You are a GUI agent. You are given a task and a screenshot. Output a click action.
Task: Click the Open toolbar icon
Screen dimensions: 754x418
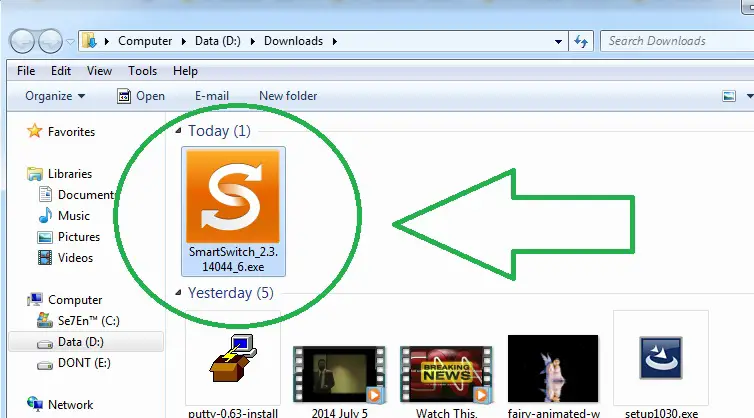(x=124, y=96)
